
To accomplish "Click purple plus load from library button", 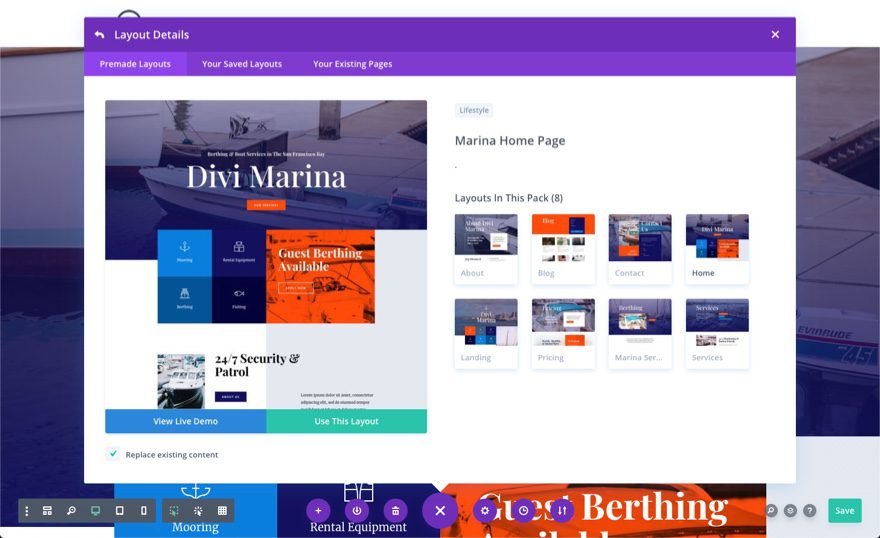I will [318, 511].
